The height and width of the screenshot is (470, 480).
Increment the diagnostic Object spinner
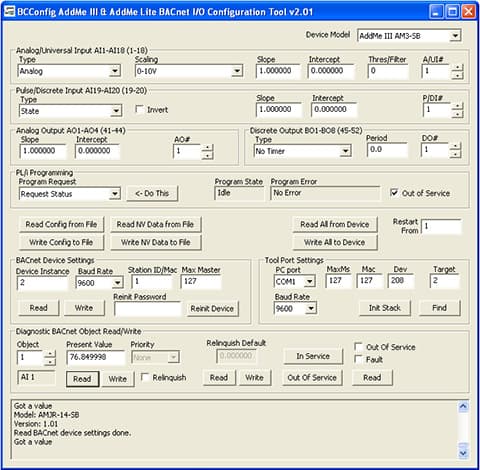coord(50,354)
